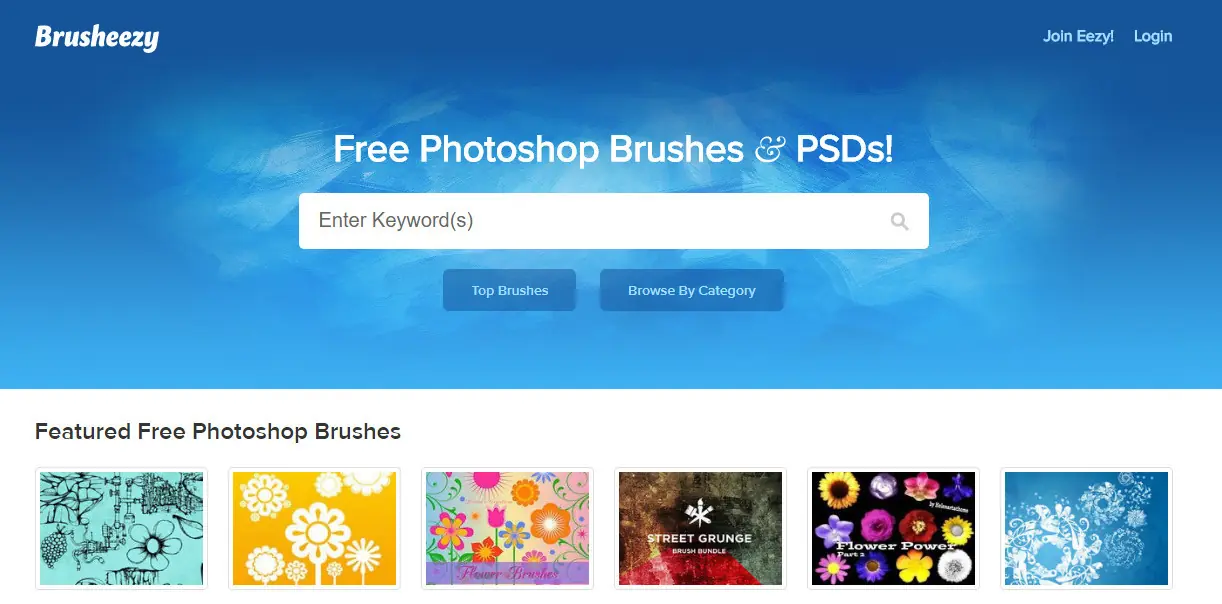Open the Flower Power Part 2 thumbnail
Screen dimensions: 1222x604
pyautogui.click(x=893, y=529)
